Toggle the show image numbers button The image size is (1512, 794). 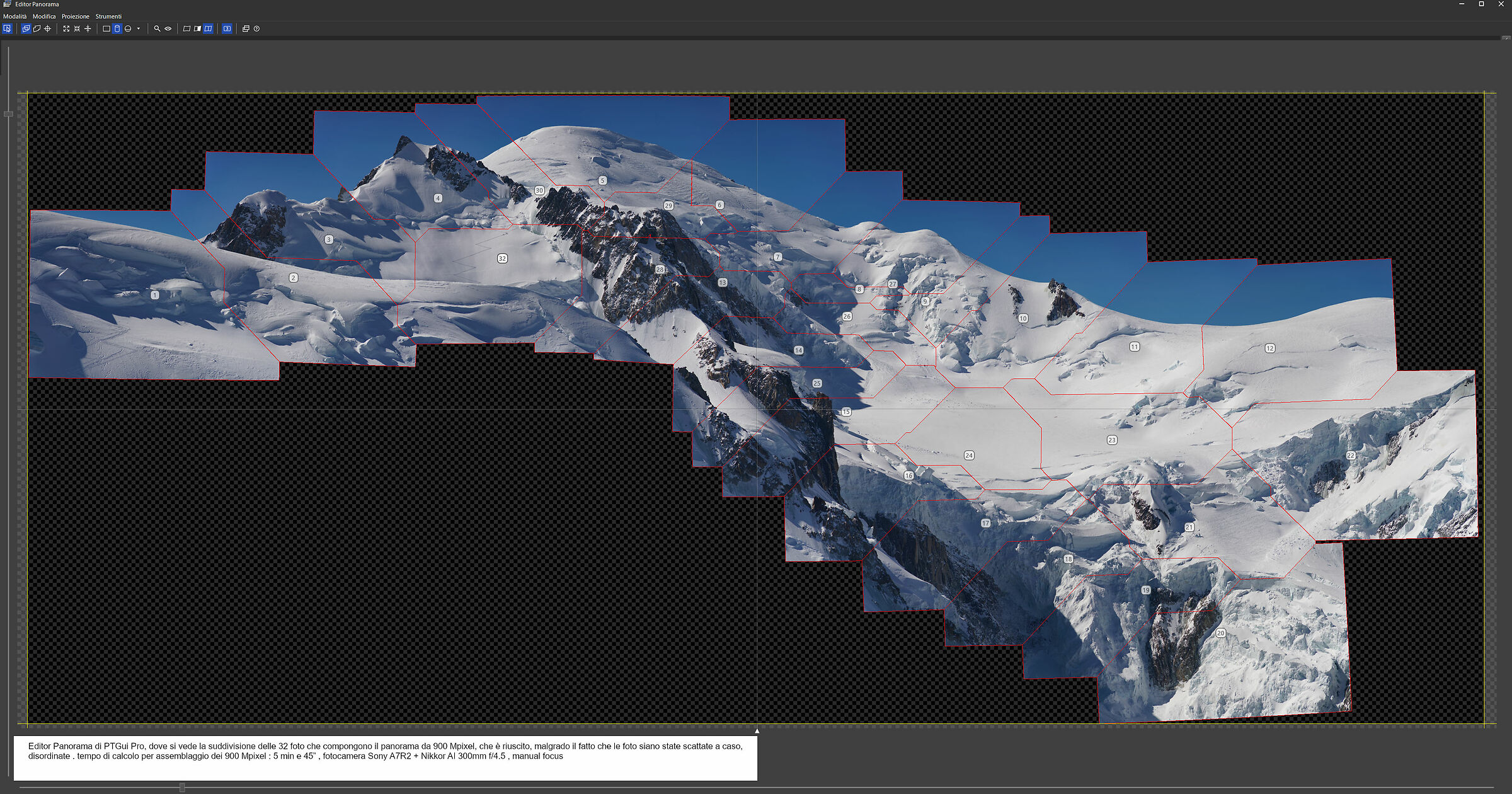click(x=227, y=28)
